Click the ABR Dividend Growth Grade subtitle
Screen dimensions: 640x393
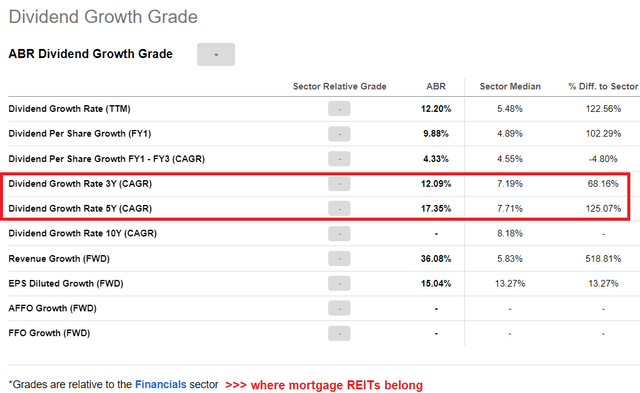pos(91,54)
